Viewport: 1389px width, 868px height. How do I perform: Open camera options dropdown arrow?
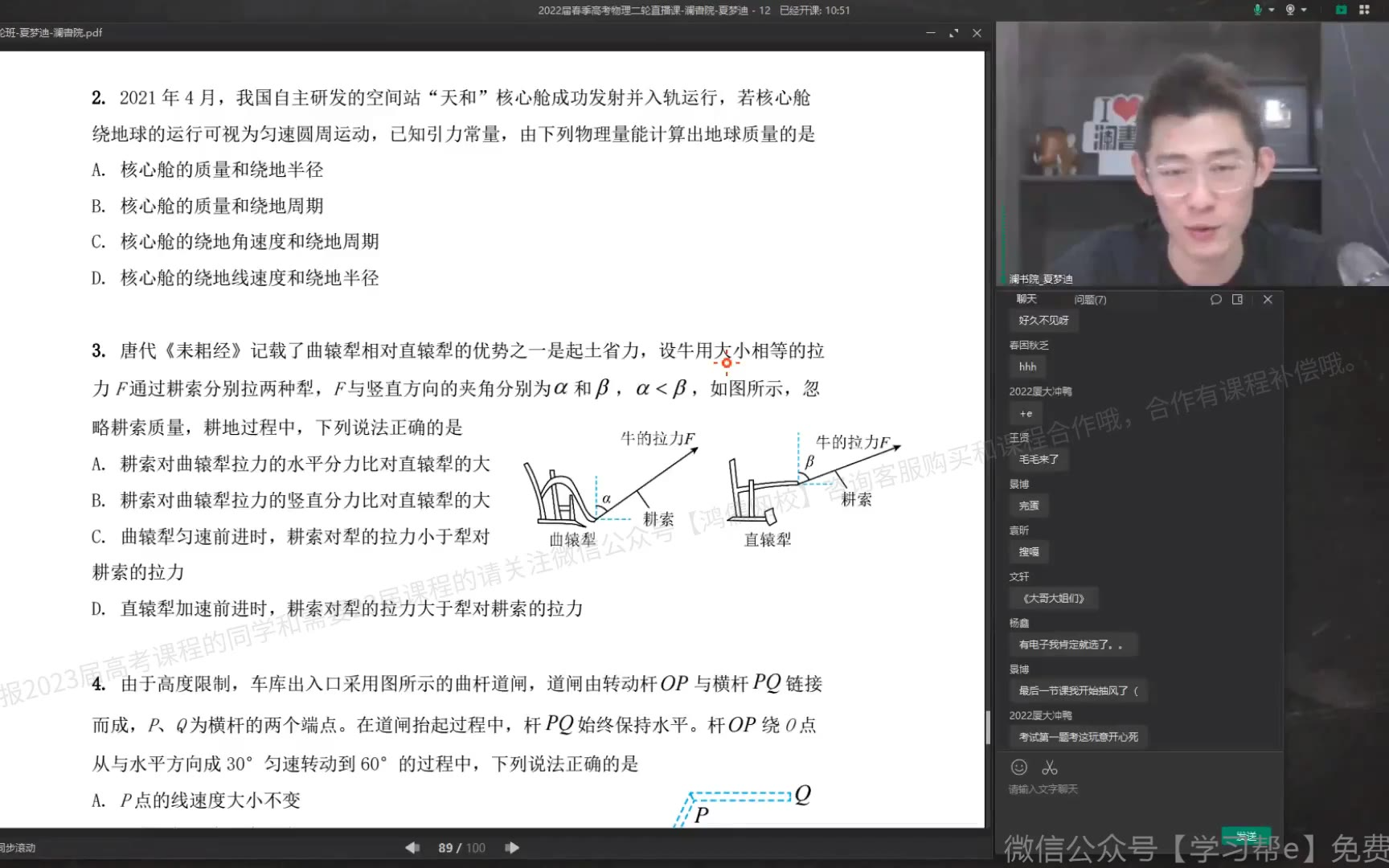[x=1304, y=10]
